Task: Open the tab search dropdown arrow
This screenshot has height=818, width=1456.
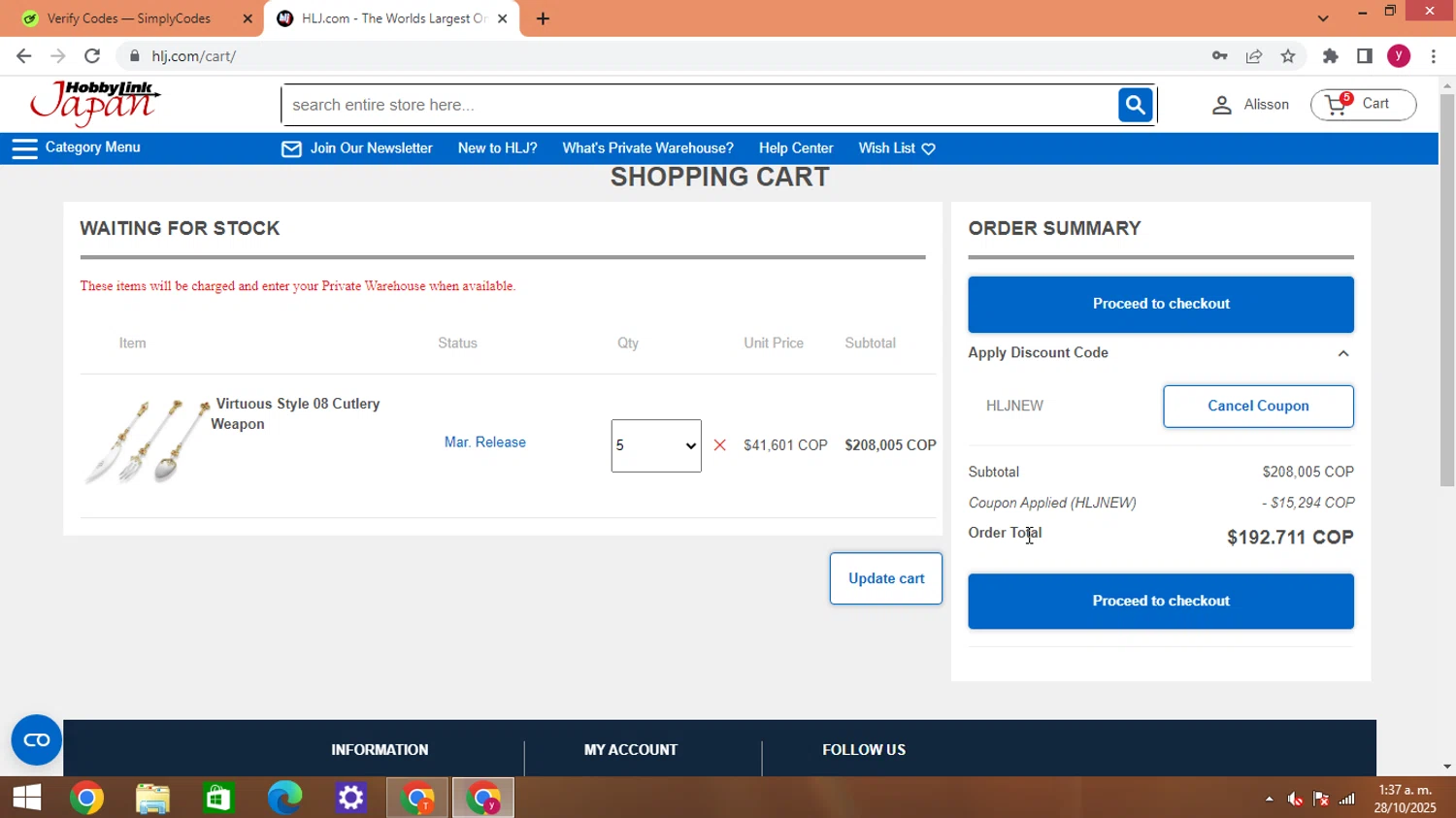Action: pyautogui.click(x=1322, y=18)
